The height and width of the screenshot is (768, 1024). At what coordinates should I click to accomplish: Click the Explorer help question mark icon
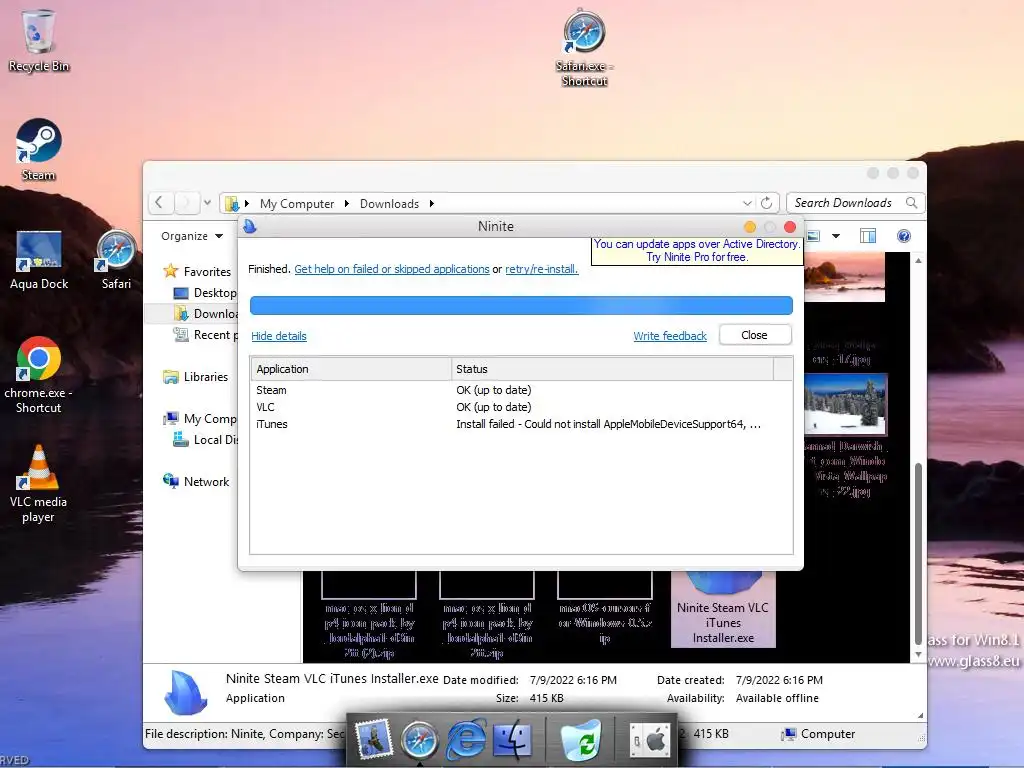pos(904,236)
